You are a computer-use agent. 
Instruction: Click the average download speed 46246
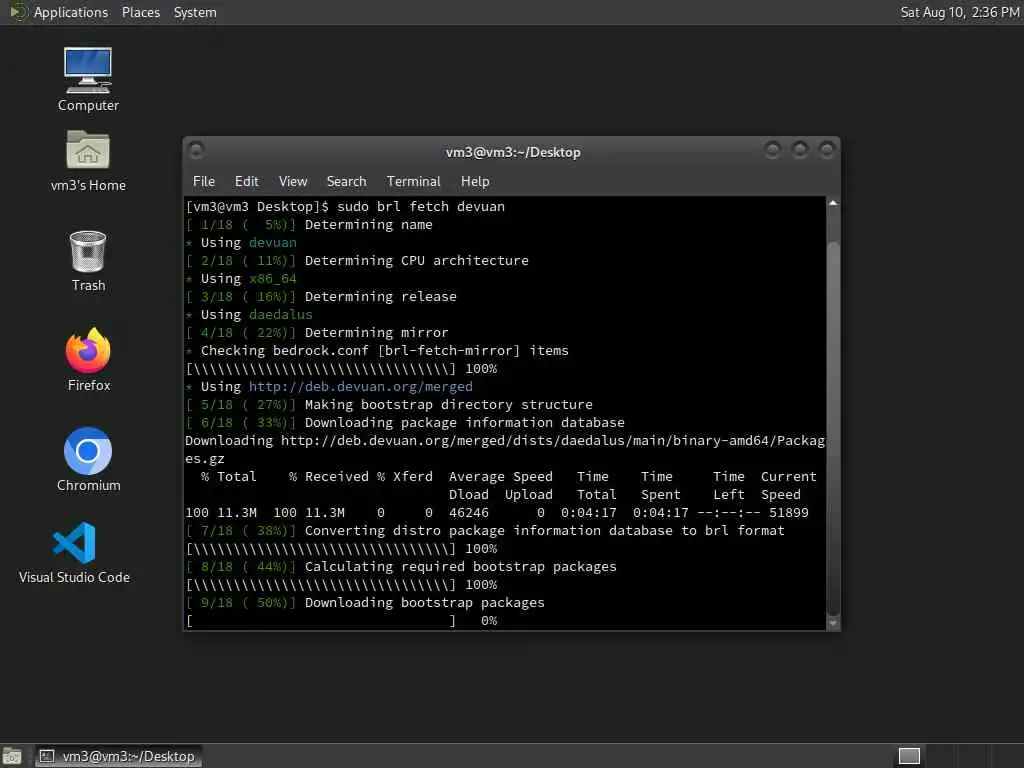(x=468, y=513)
